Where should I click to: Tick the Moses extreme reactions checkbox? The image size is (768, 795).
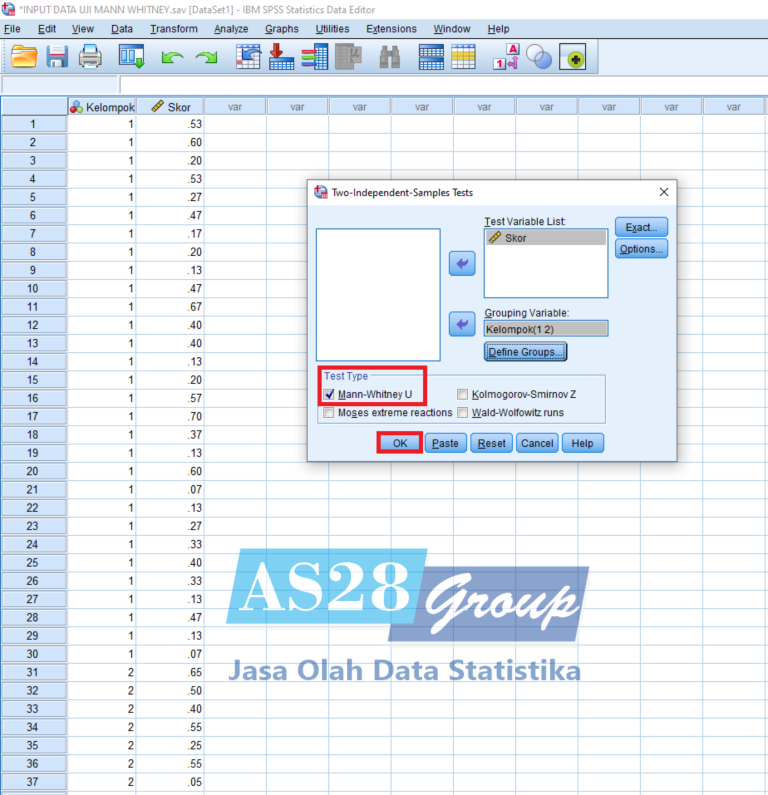[x=329, y=412]
